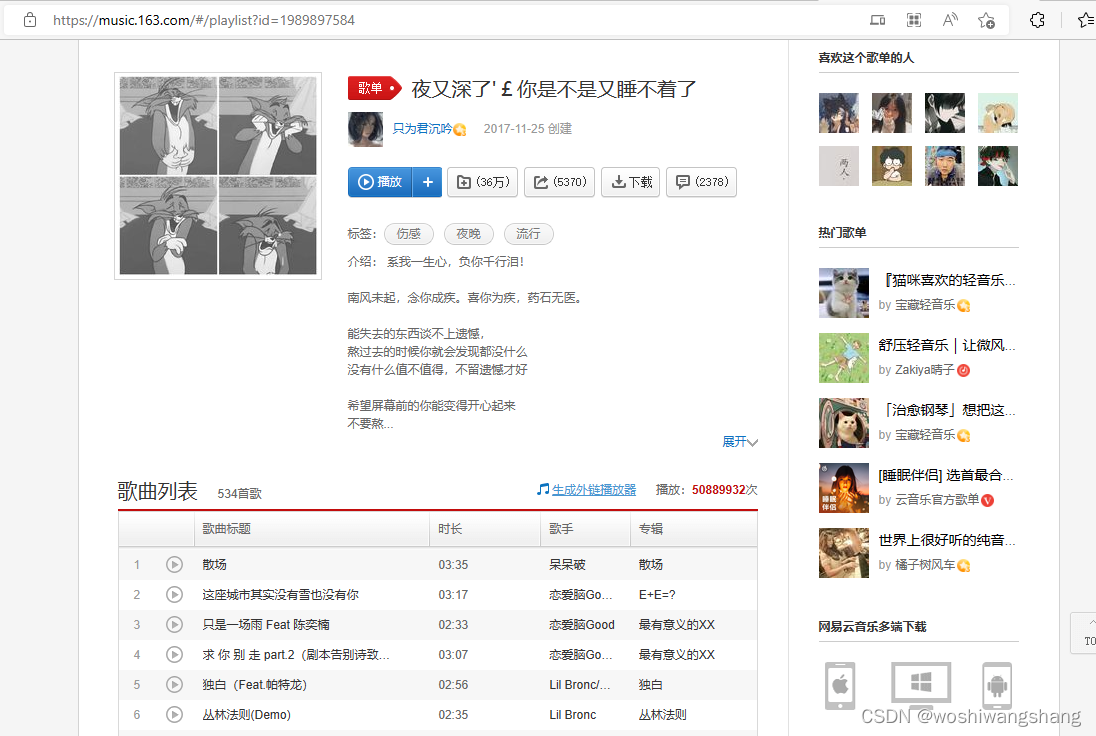
Task: Play the whole playlist with 播放 button
Action: [380, 182]
